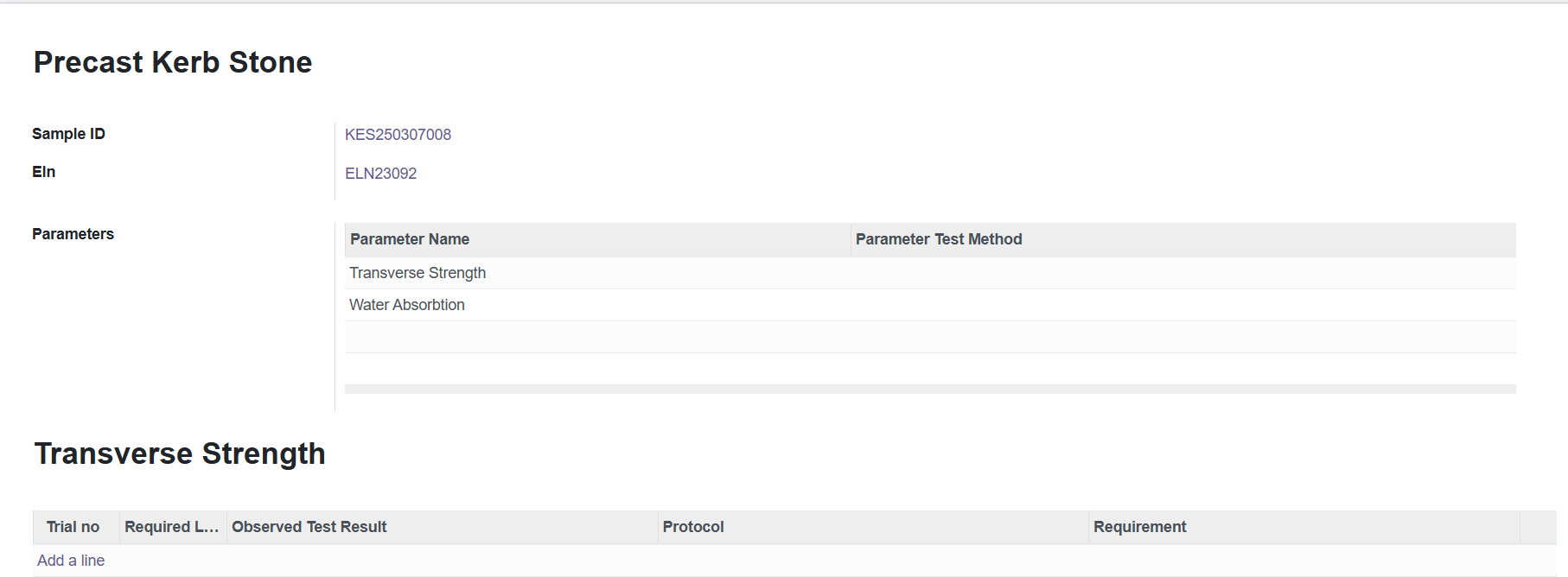Click the Trial no column header

76,527
